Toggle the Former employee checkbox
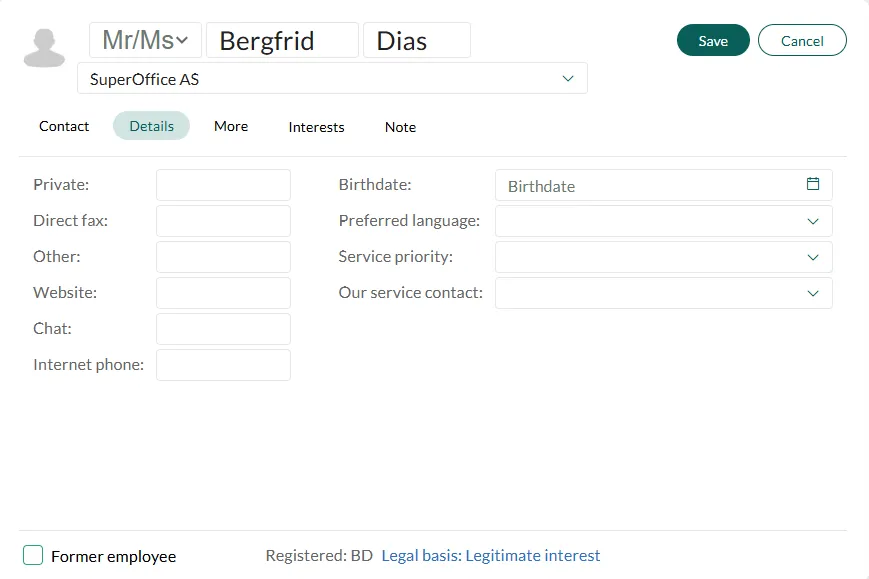This screenshot has height=579, width=869. [33, 556]
